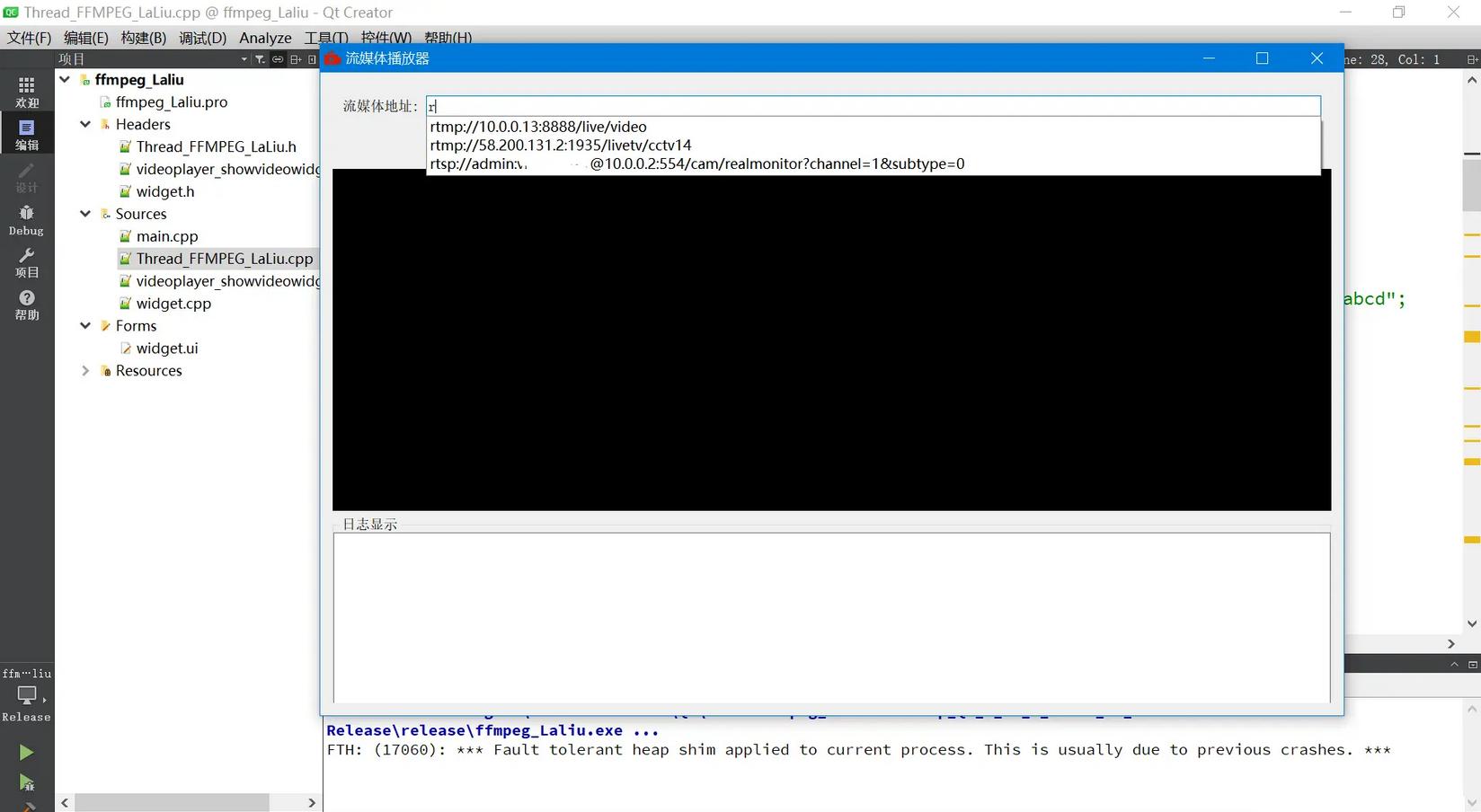This screenshot has width=1481, height=812.
Task: Start debugging with the play-and-bug icon
Action: [26, 782]
